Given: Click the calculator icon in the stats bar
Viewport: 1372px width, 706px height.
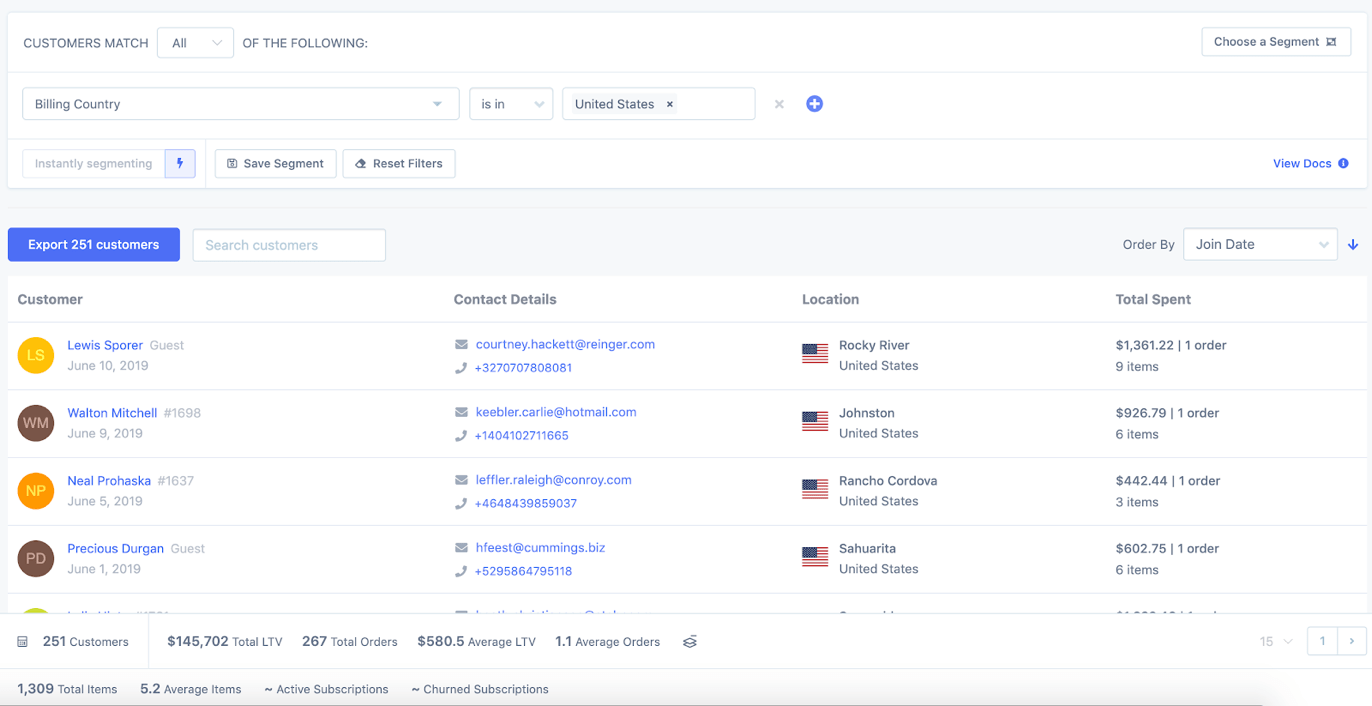Looking at the screenshot, I should (x=25, y=641).
